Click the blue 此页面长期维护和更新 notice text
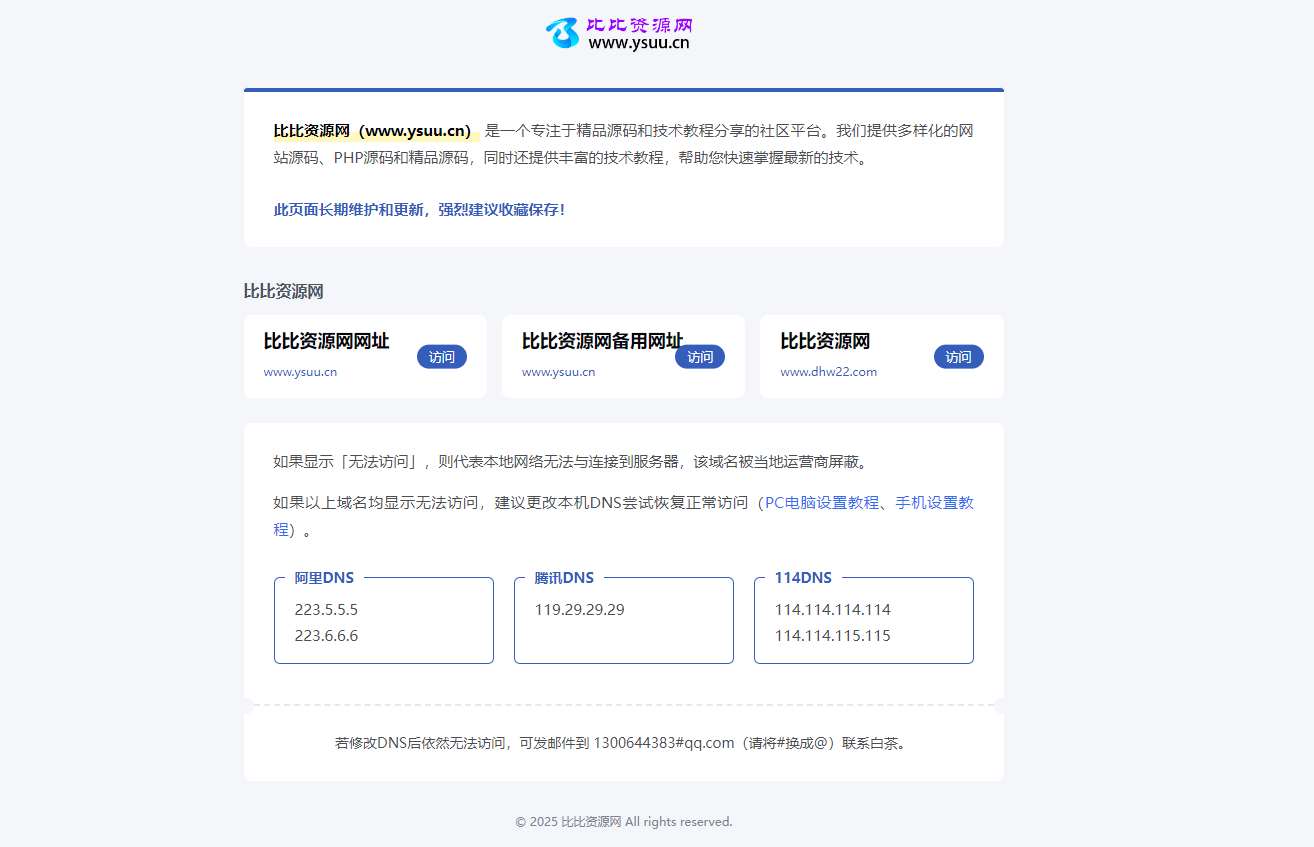1314x847 pixels. point(419,210)
